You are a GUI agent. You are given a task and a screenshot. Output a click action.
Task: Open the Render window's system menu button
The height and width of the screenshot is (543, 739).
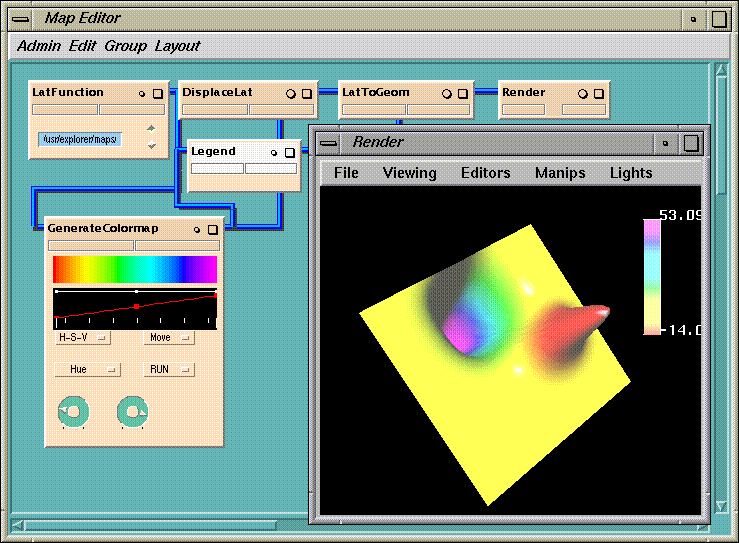329,143
